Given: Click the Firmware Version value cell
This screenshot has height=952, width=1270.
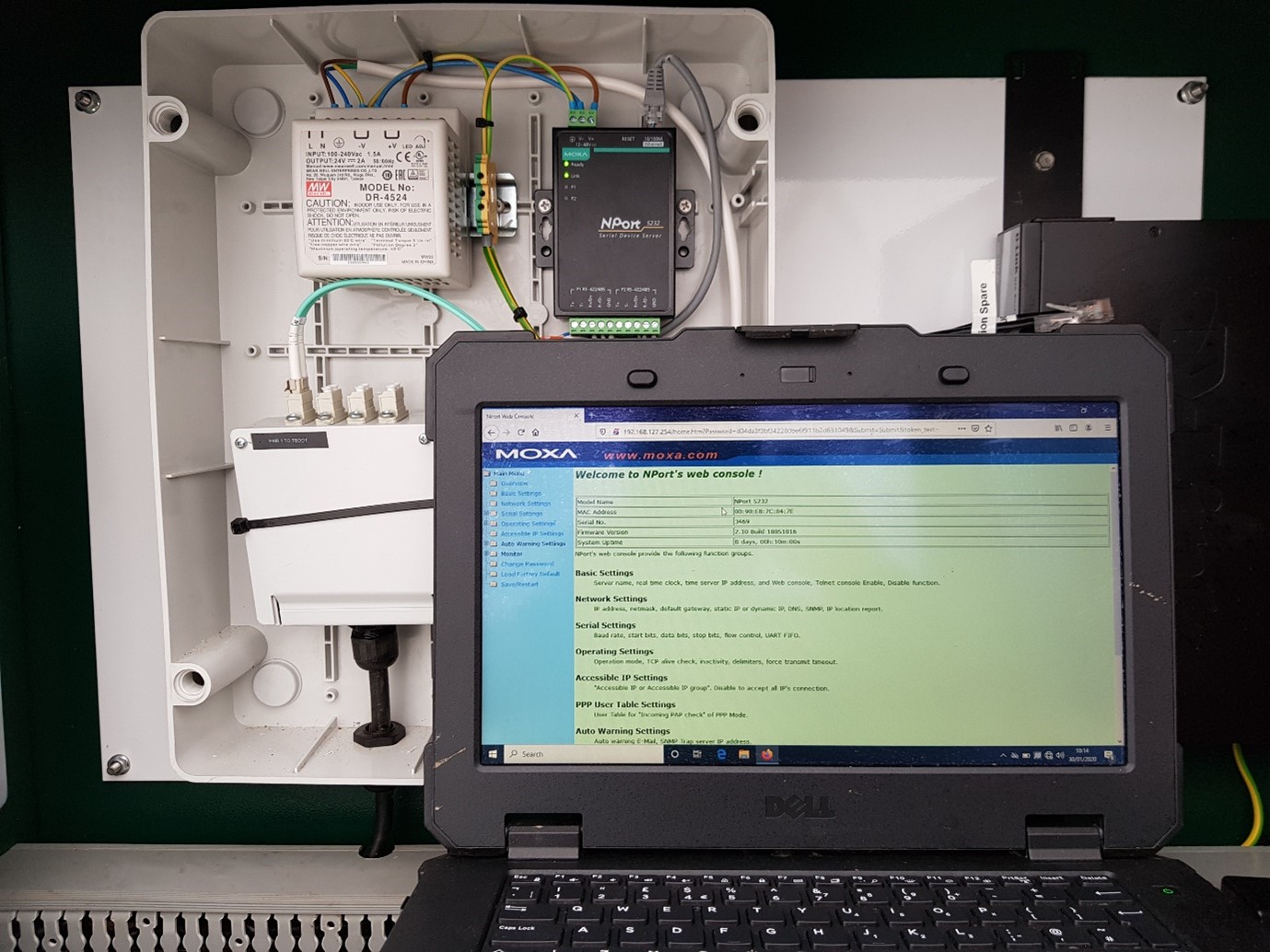Looking at the screenshot, I should (x=921, y=532).
